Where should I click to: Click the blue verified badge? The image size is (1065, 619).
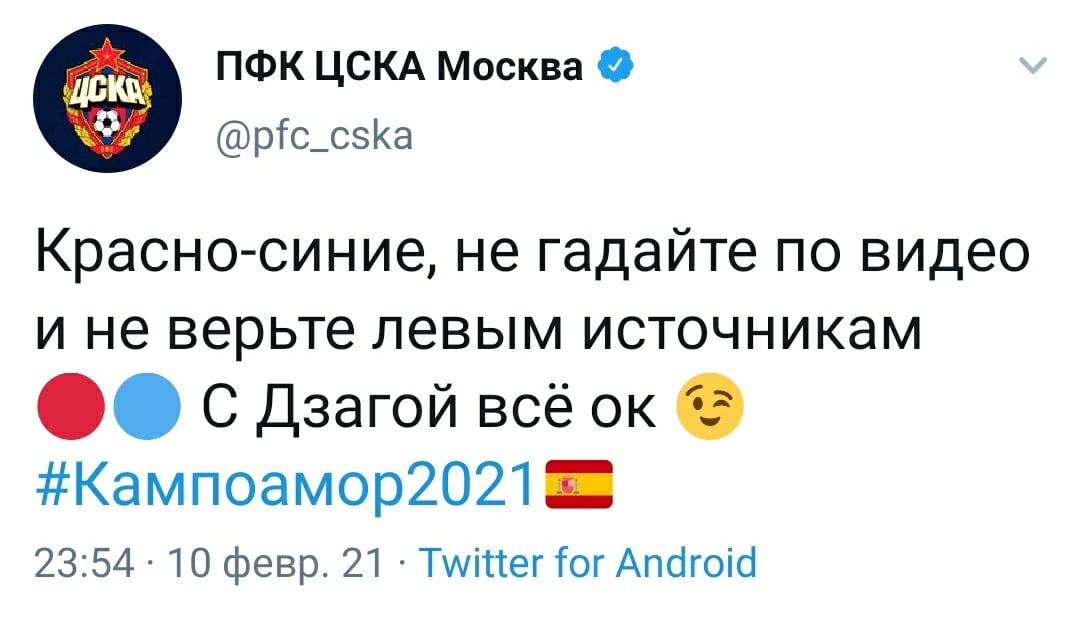(615, 65)
